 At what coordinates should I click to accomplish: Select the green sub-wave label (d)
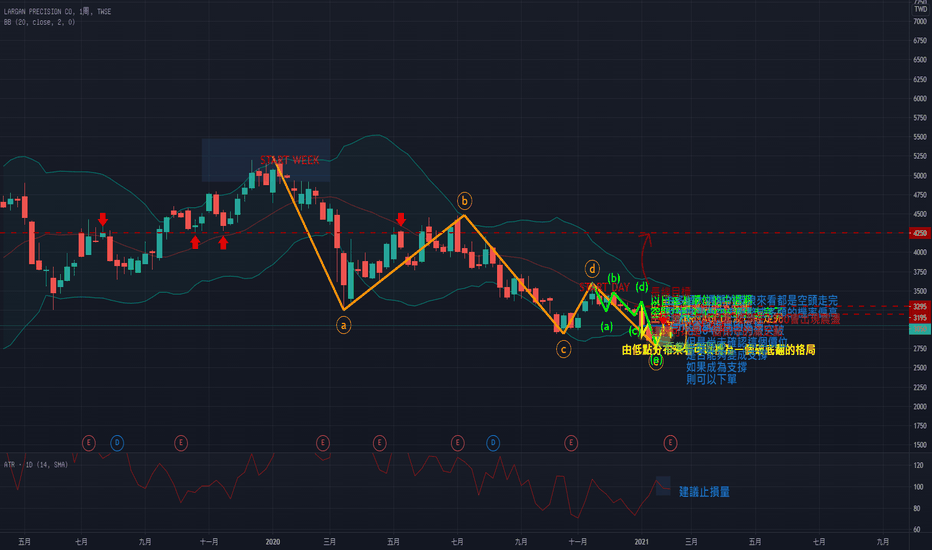pos(642,287)
